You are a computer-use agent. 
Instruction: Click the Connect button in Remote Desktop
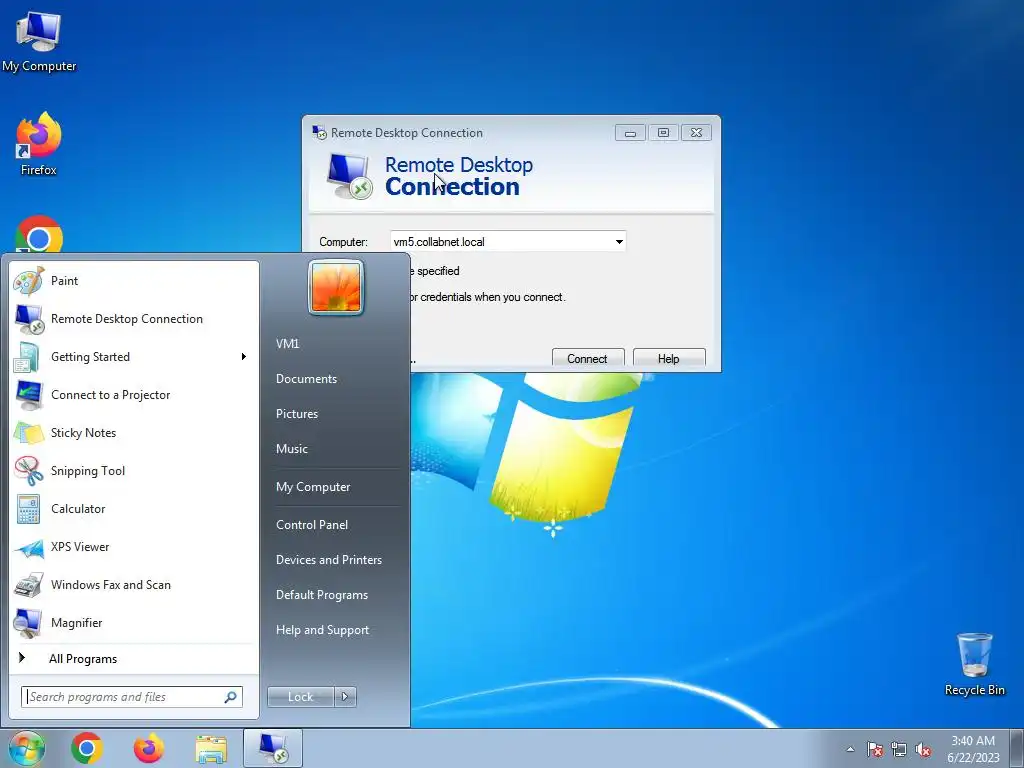588,358
